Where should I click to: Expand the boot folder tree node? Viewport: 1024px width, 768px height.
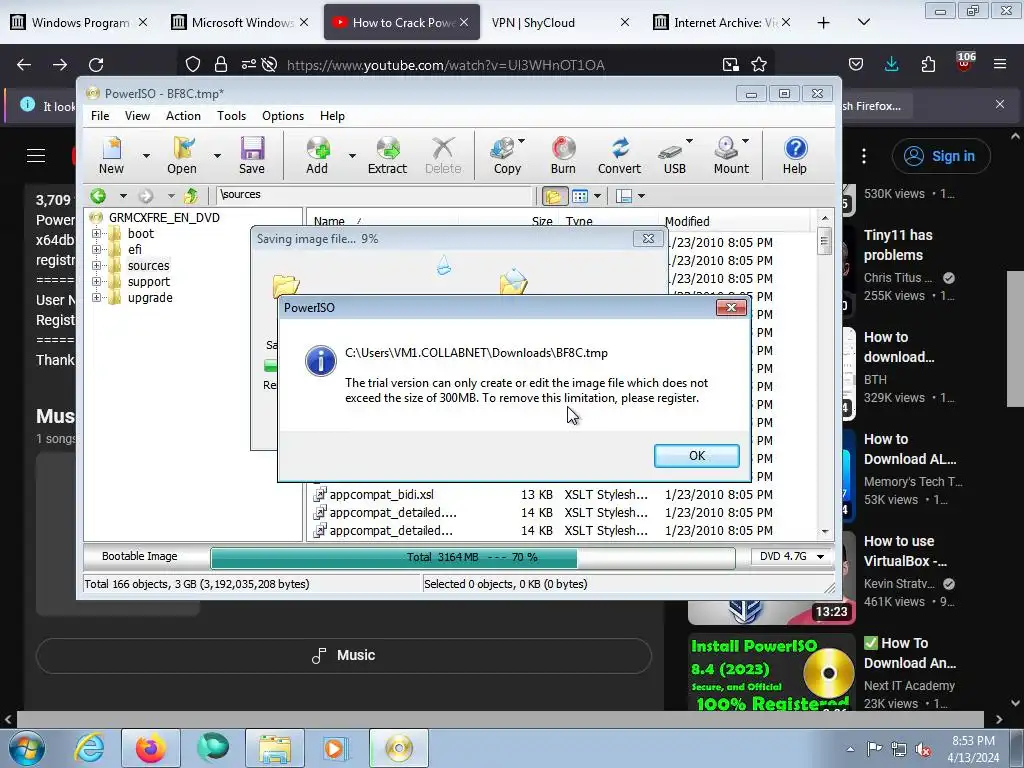(97, 233)
